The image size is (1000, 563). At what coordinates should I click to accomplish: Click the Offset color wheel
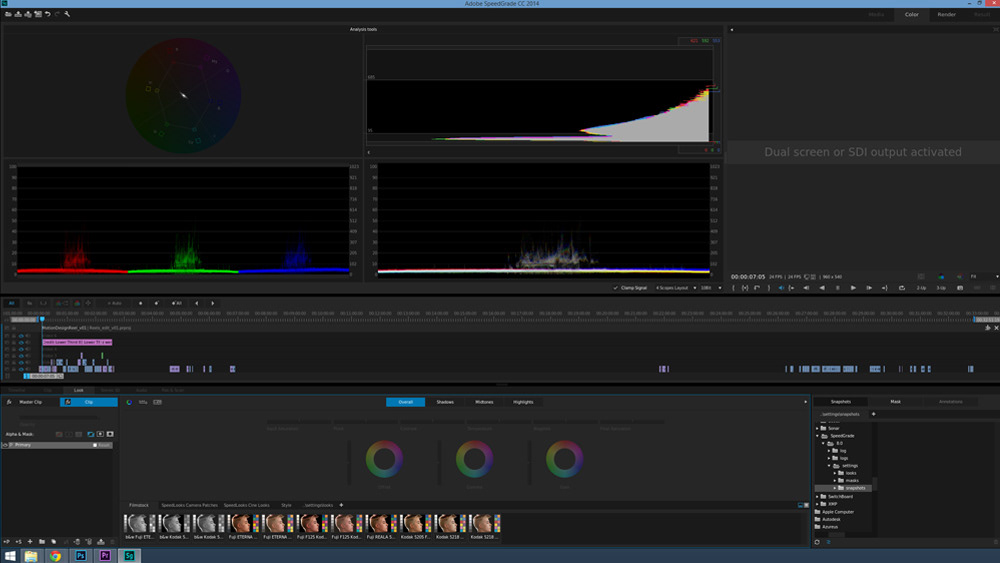pos(384,459)
